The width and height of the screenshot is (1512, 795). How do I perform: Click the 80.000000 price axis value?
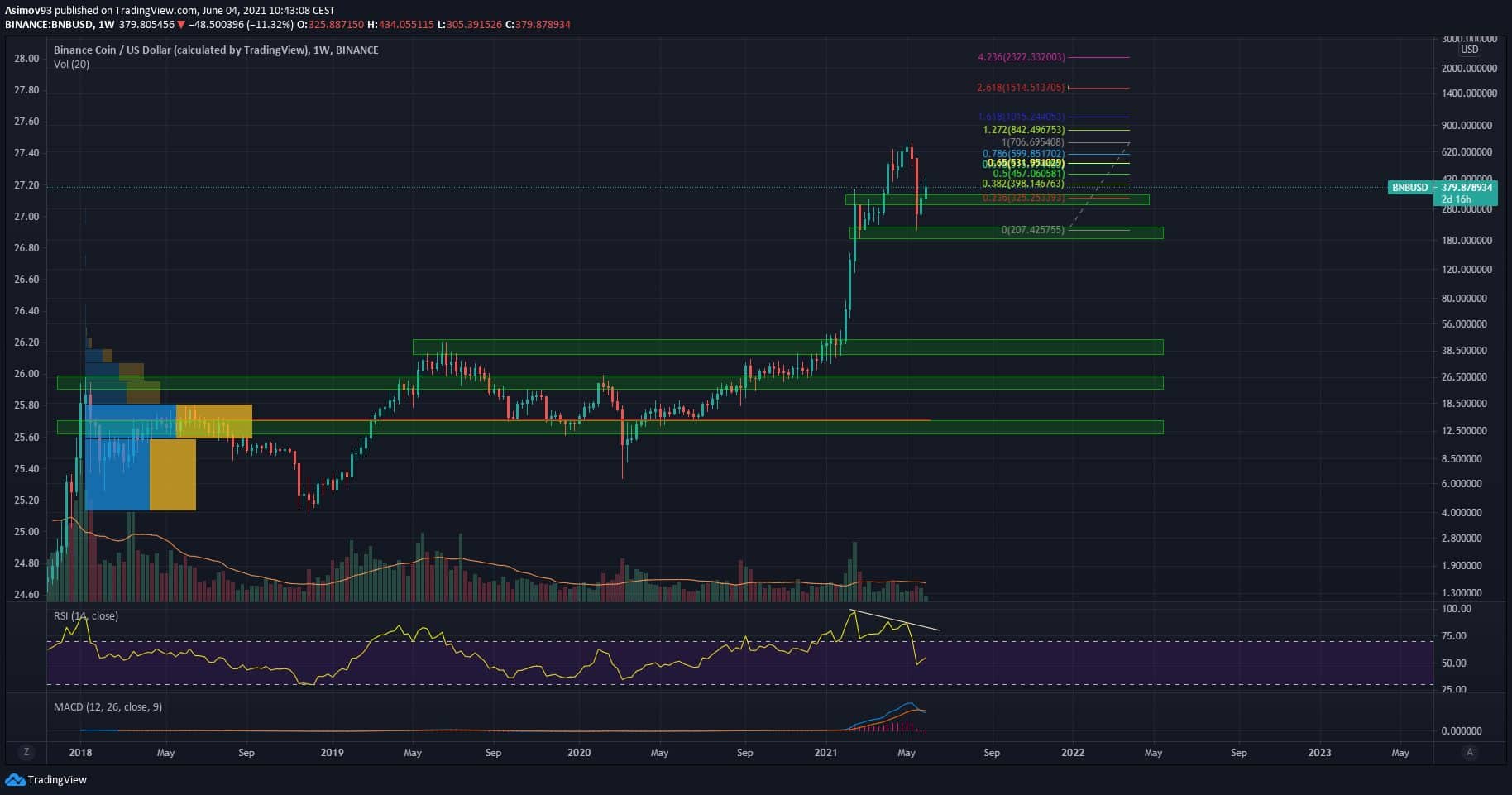[x=1464, y=299]
